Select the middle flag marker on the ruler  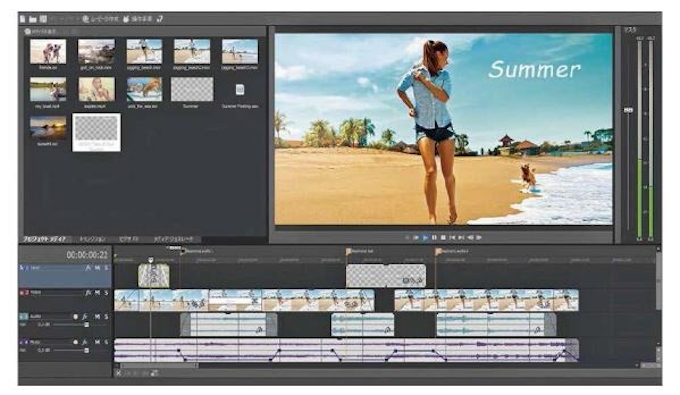point(348,251)
